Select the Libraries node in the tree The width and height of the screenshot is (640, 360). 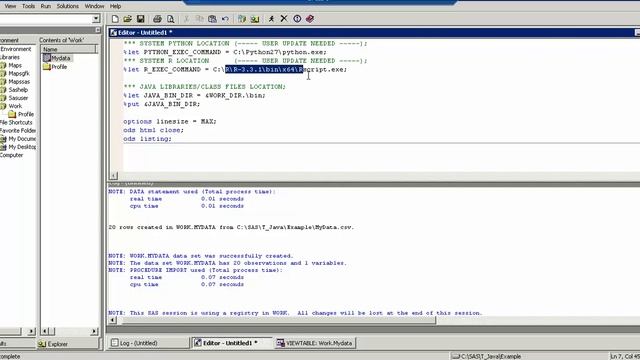(10, 57)
